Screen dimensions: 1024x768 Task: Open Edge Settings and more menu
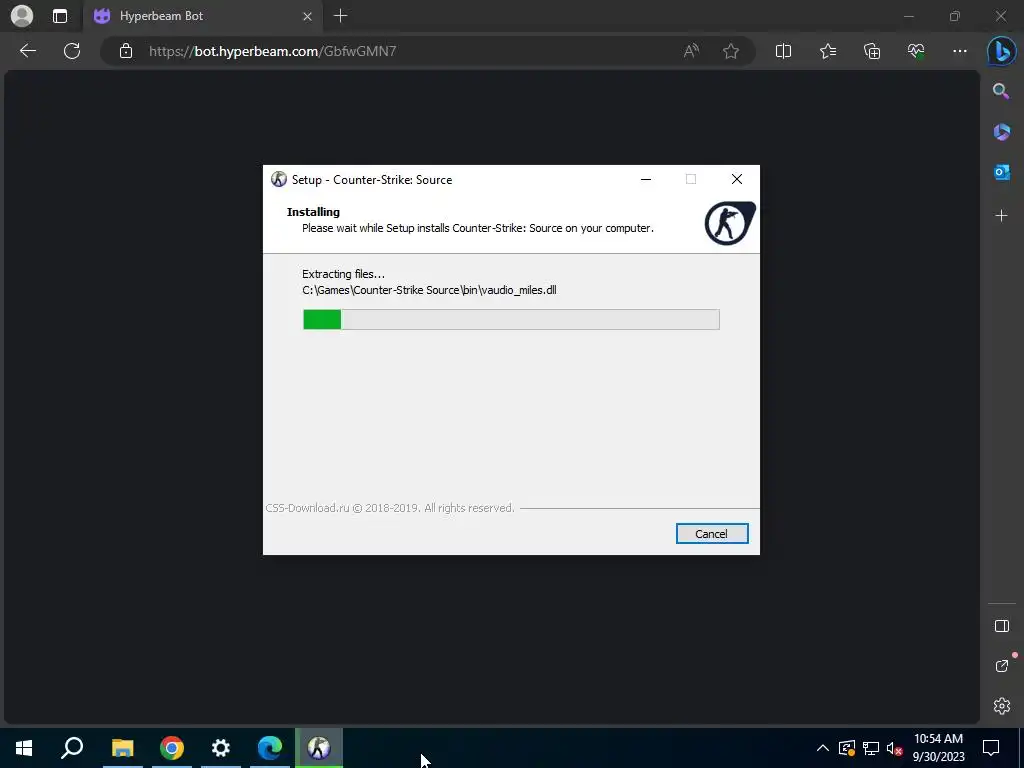pyautogui.click(x=959, y=51)
